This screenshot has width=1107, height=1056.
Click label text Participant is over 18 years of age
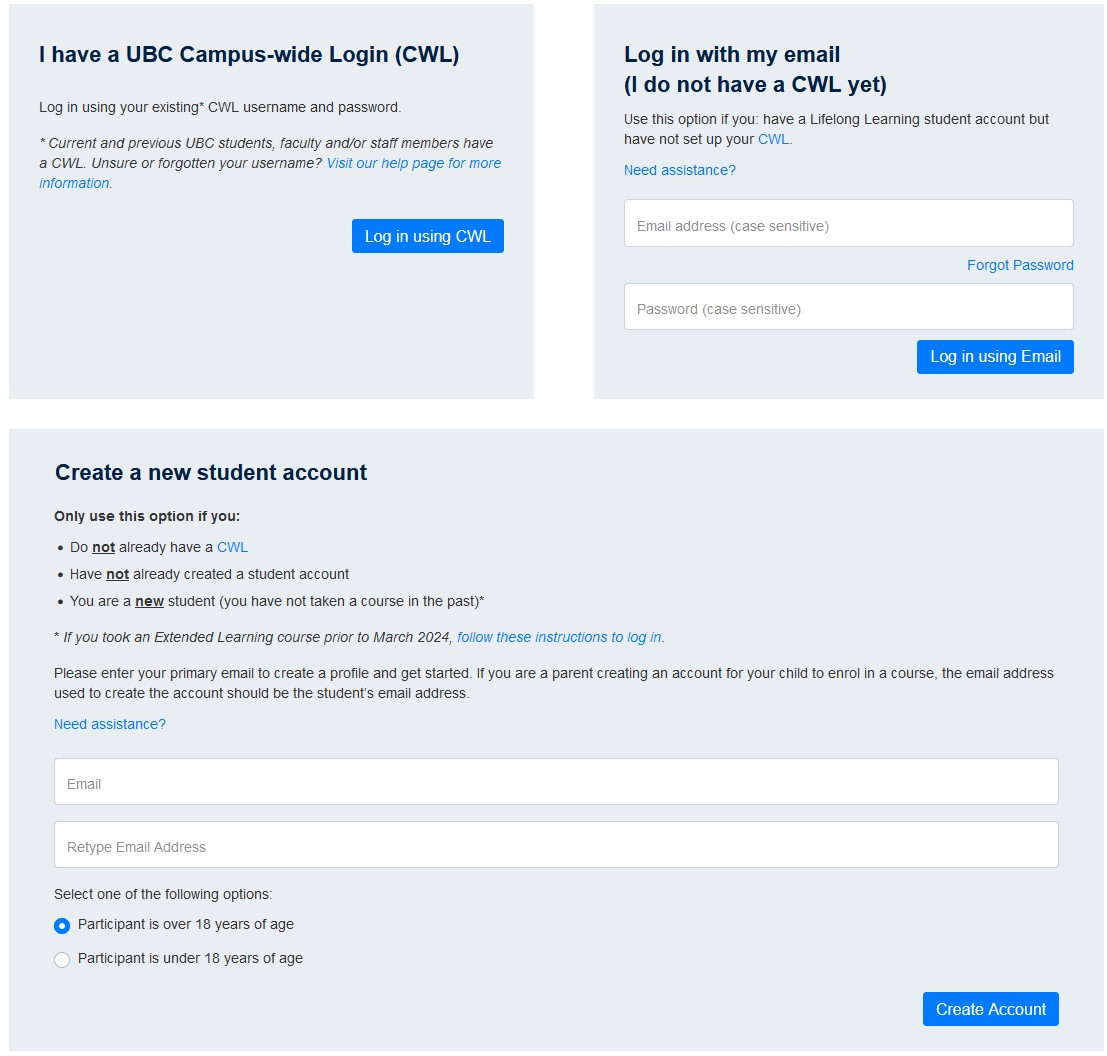point(186,924)
